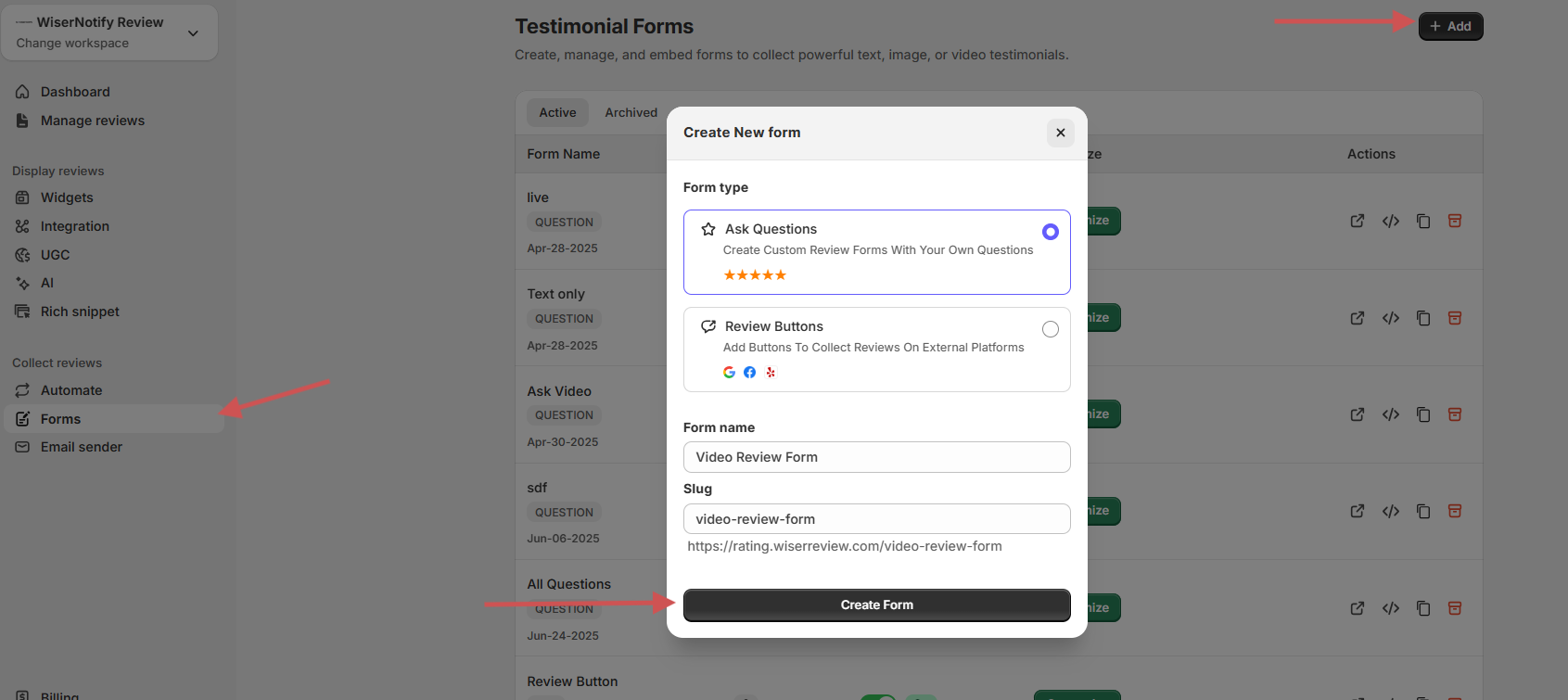Switch to the Active tab
The height and width of the screenshot is (700, 1568).
coord(557,112)
